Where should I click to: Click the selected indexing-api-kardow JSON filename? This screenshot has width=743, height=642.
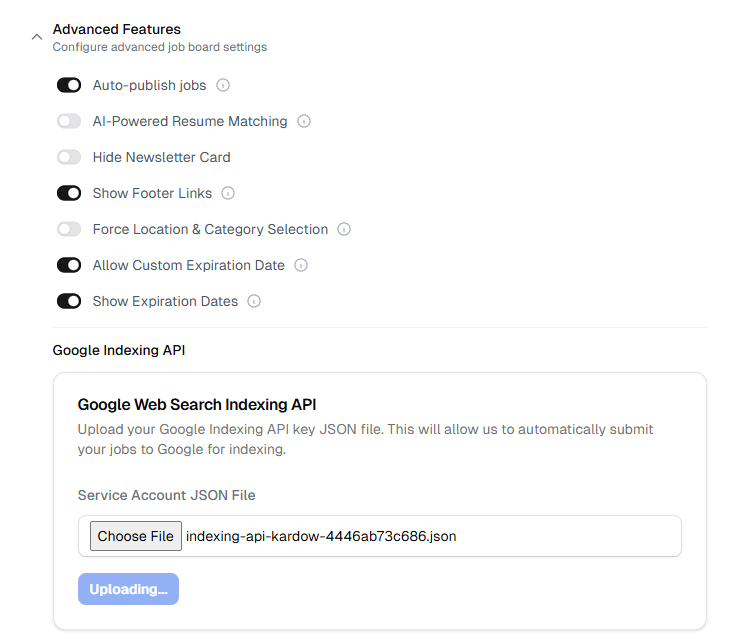click(x=321, y=536)
